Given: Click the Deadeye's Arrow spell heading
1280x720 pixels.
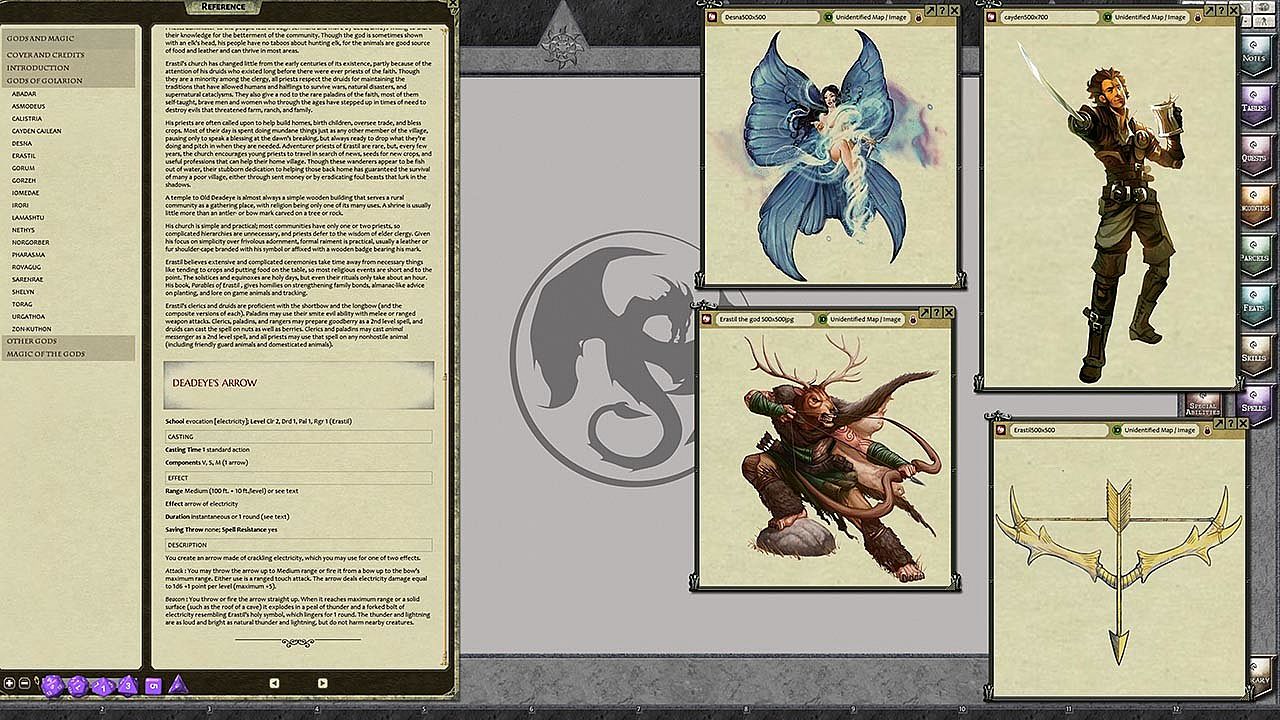Looking at the screenshot, I should 214,383.
